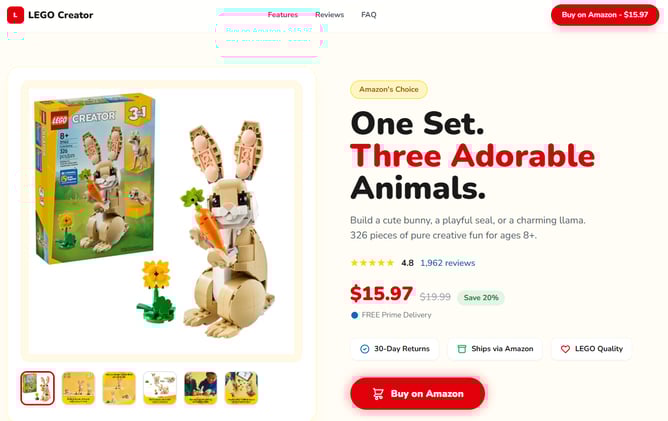
Task: Click the LEGO Quality heart icon
Action: [565, 349]
